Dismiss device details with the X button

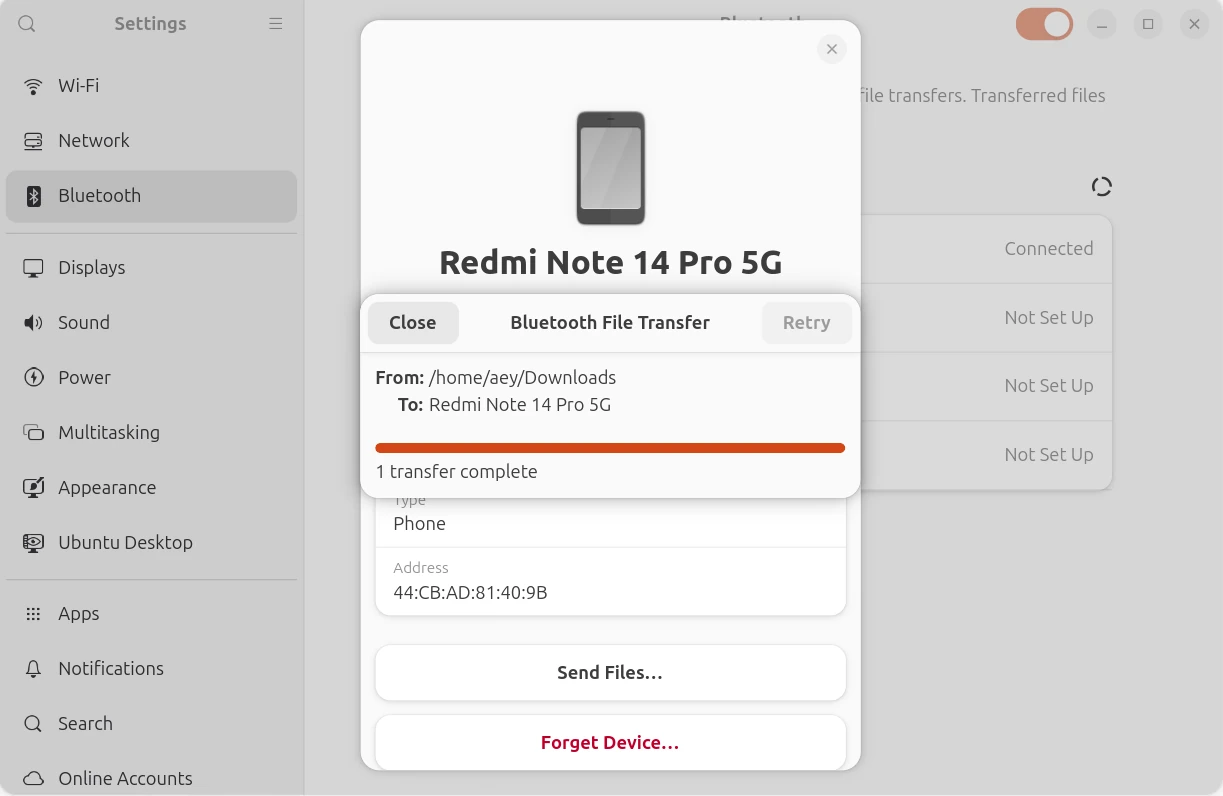(x=832, y=49)
